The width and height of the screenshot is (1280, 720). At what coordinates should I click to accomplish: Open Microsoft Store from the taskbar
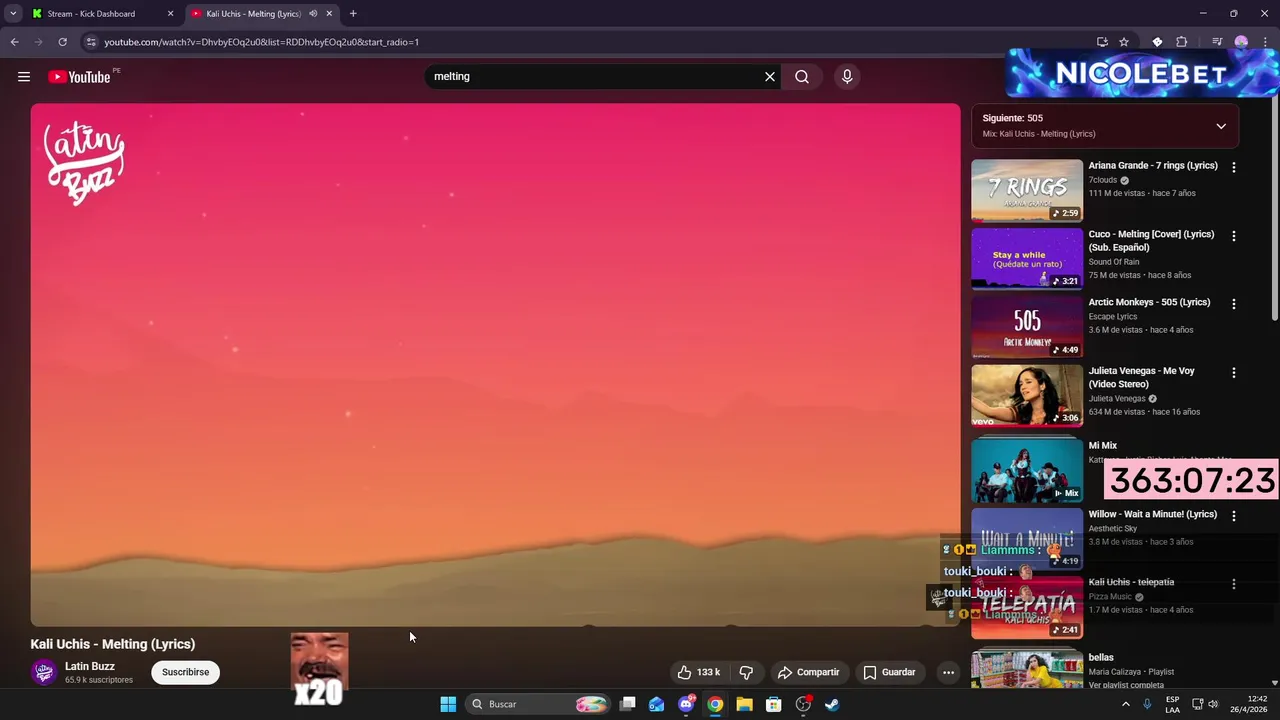coord(773,704)
